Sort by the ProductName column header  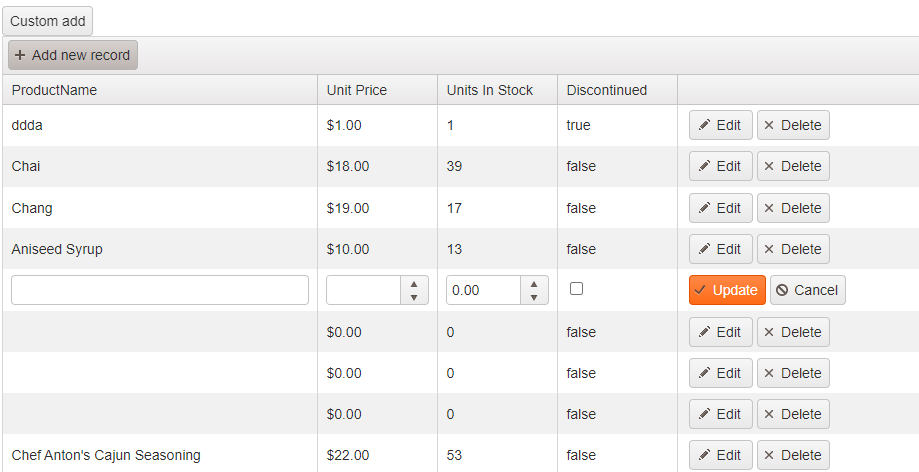point(54,90)
